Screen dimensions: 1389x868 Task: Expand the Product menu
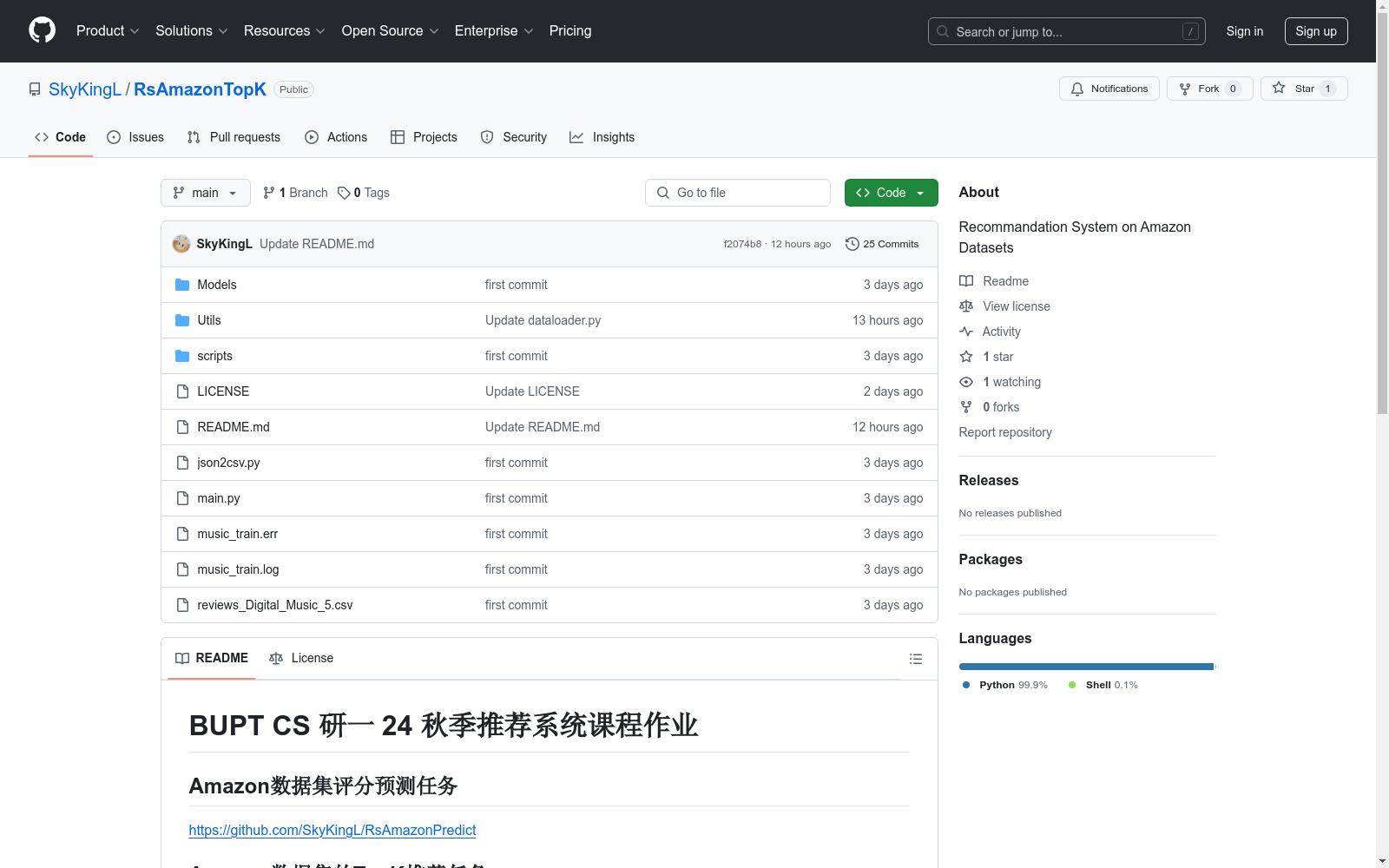pos(108,30)
